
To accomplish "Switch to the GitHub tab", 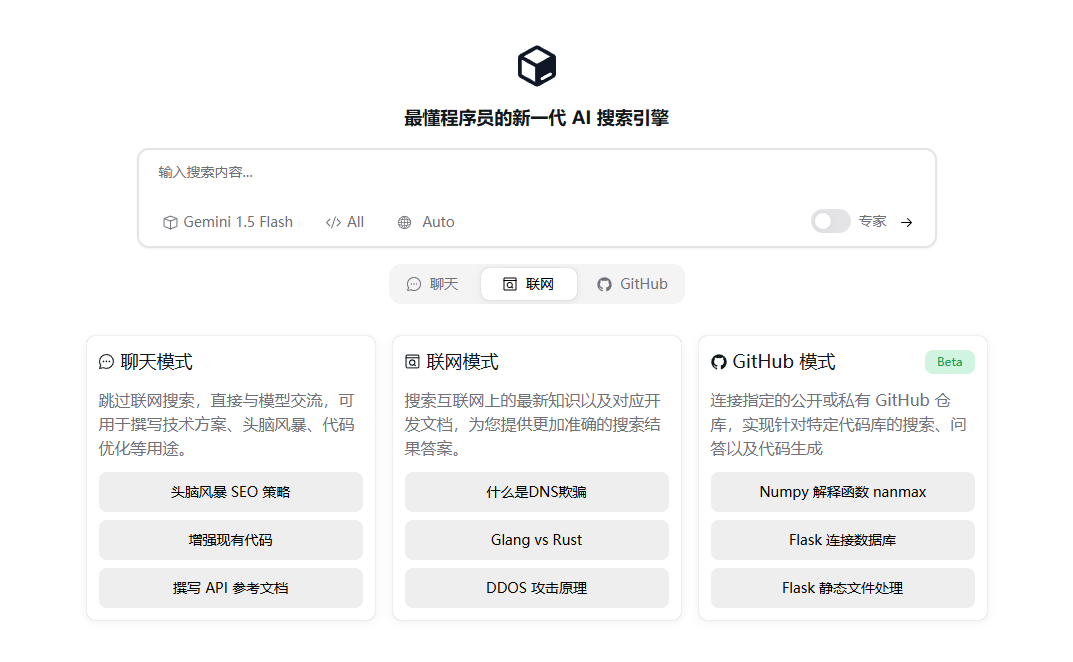I will (x=632, y=284).
